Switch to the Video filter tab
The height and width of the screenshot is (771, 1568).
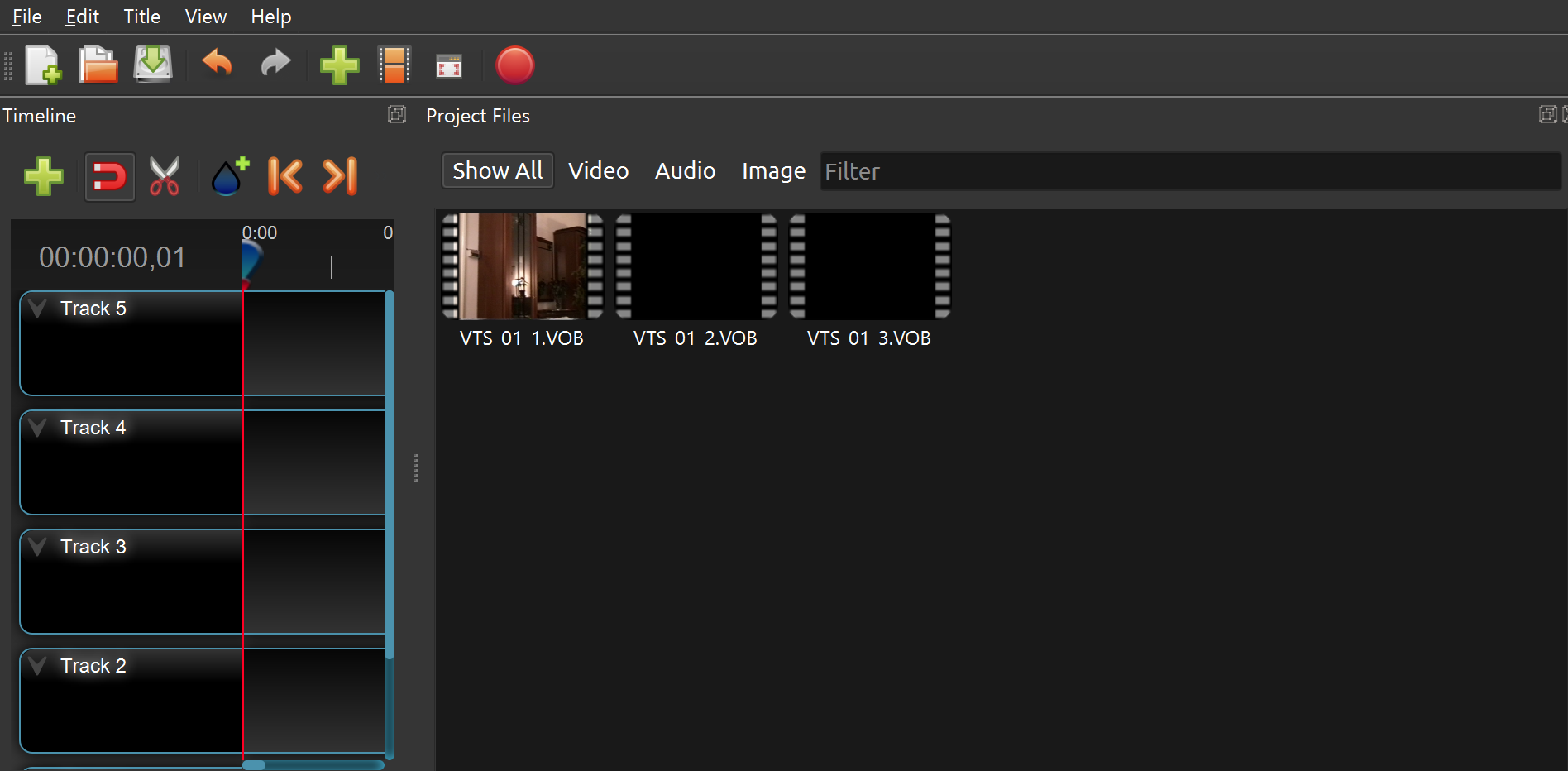point(598,170)
